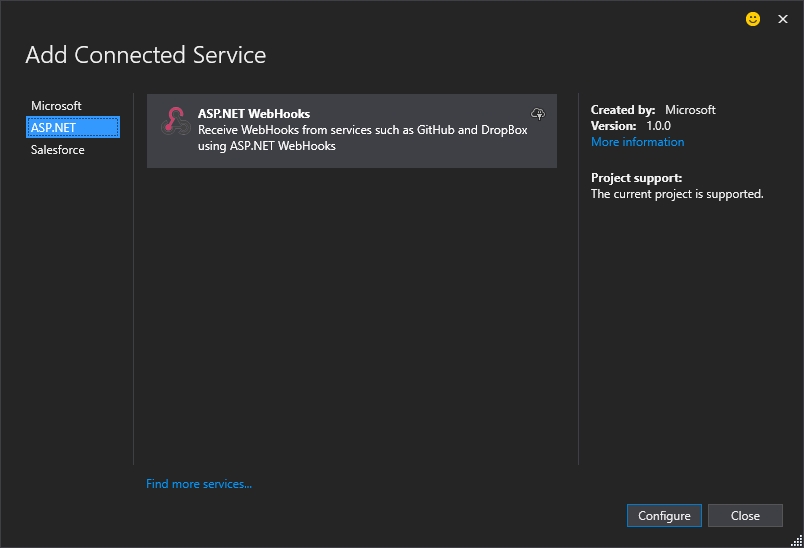Click the resize grip at dialog corner
804x548 pixels.
pyautogui.click(x=797, y=541)
